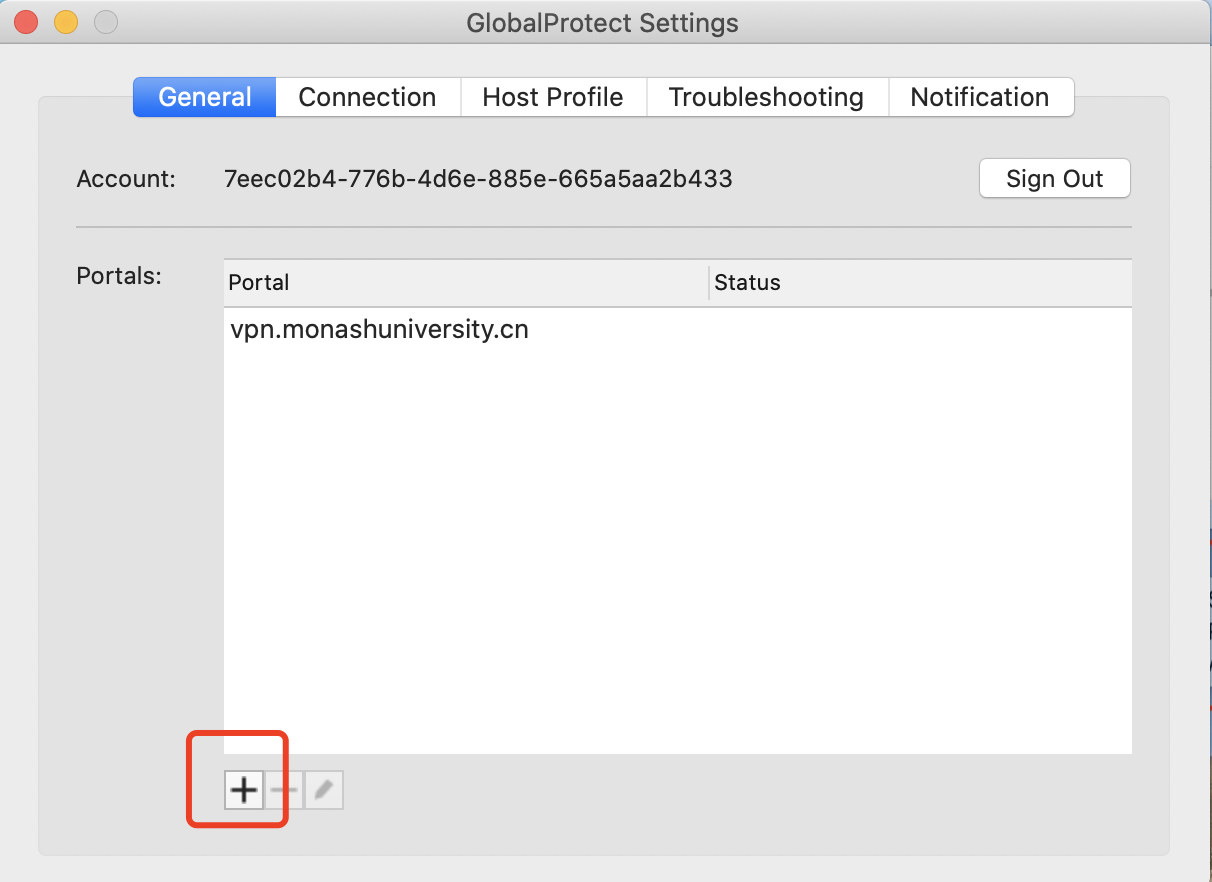
Task: Select the vpn.monashuniversity.cn portal entry
Action: click(x=379, y=329)
